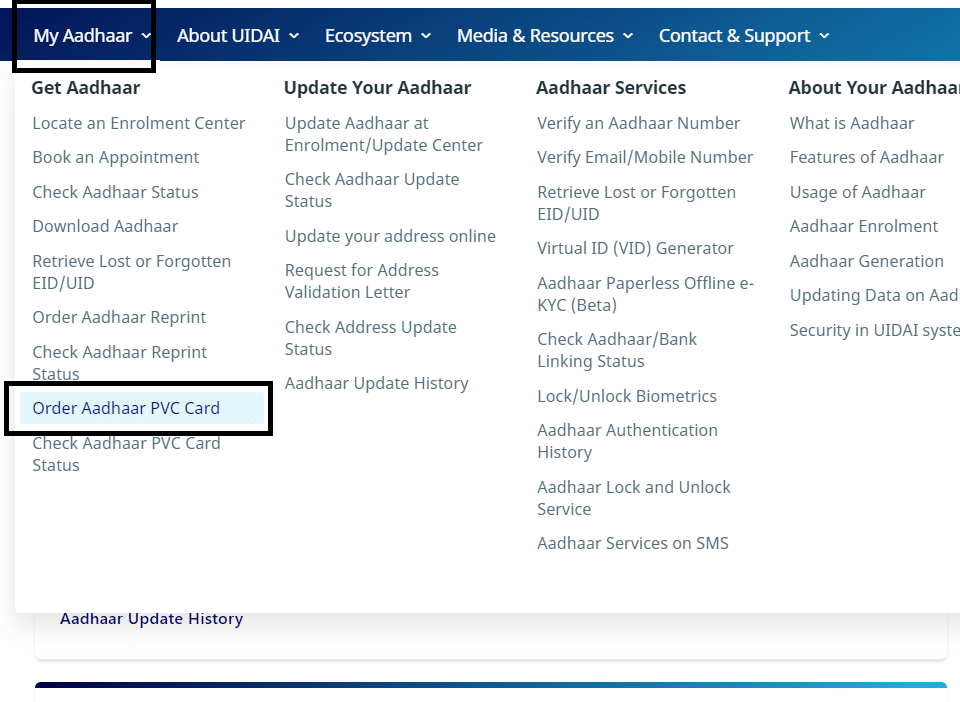Open Aadhaar Services on SMS
The height and width of the screenshot is (702, 960).
632,543
